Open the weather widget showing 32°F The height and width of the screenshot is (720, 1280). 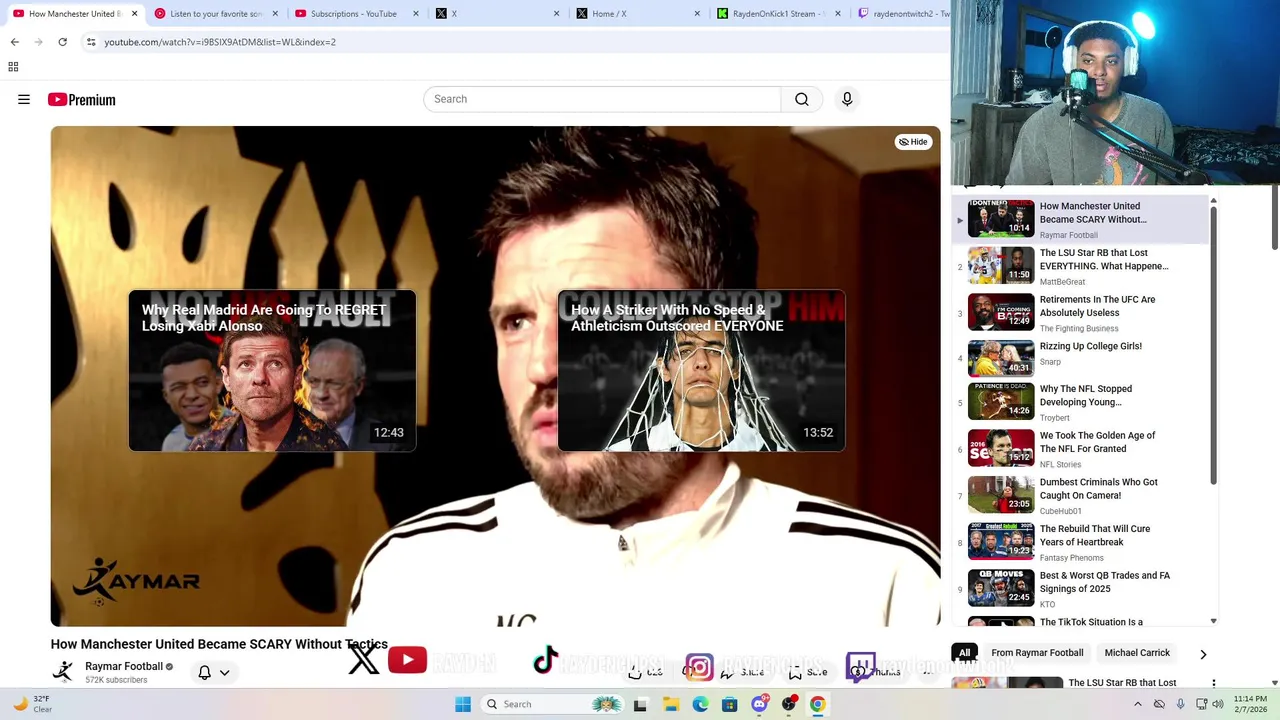31,704
